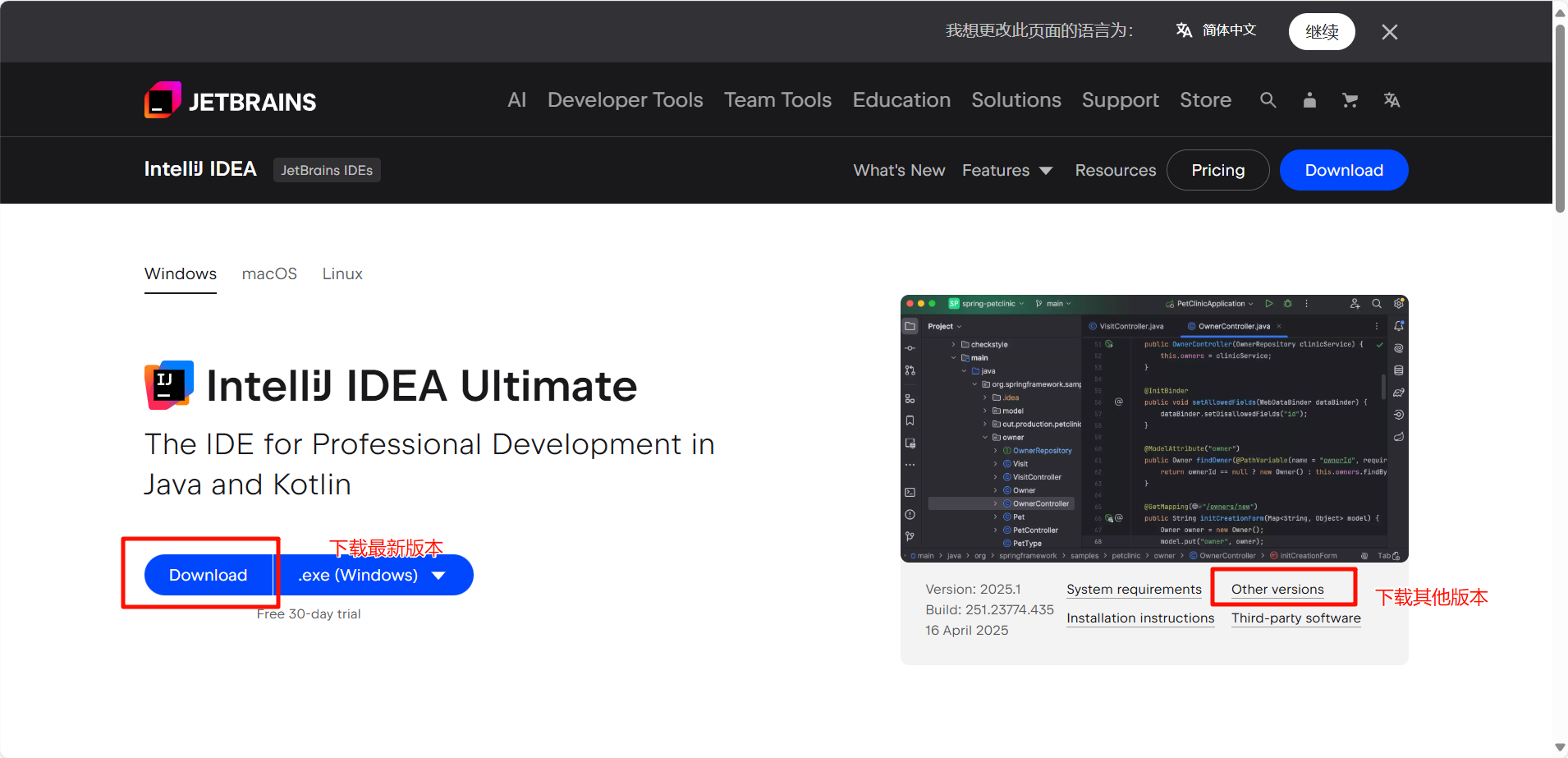Click the IntelliJ IDEA product title
The image size is (1568, 758).
(x=200, y=169)
